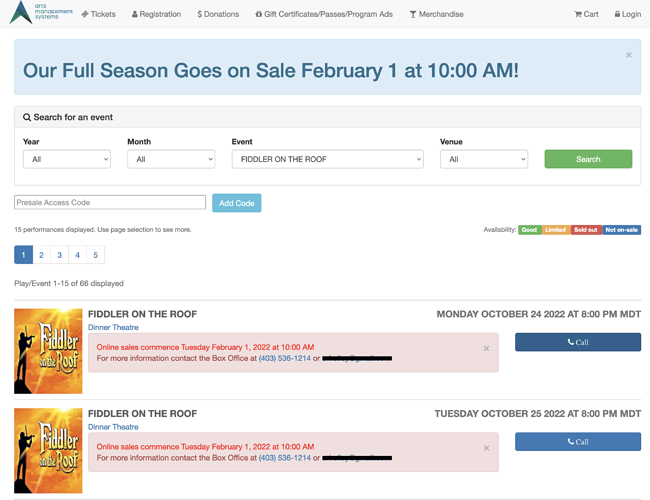Call box office for October 24 show
Image resolution: width=650 pixels, height=500 pixels.
pos(578,342)
